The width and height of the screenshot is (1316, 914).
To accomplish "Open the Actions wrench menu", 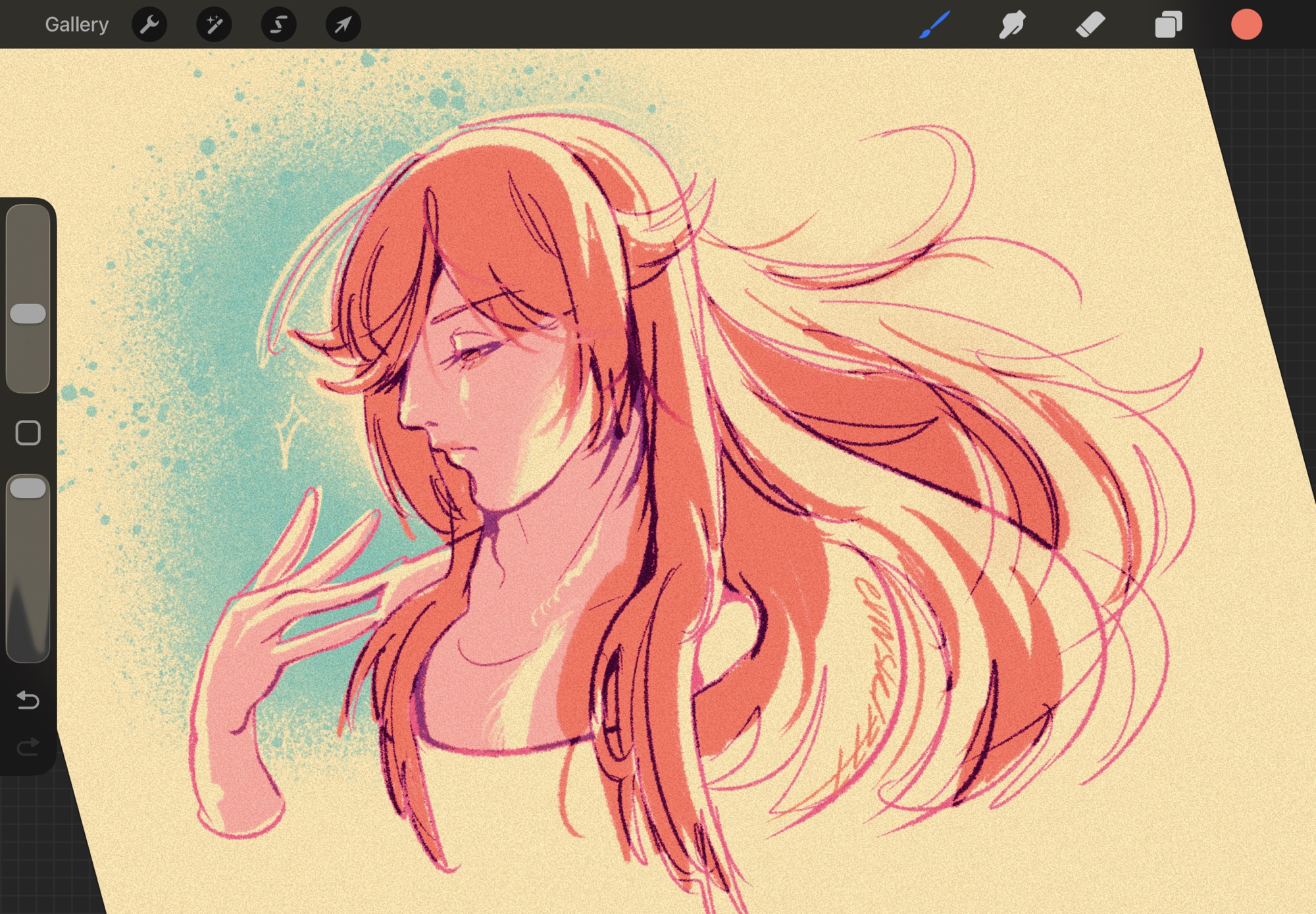I will tap(149, 25).
